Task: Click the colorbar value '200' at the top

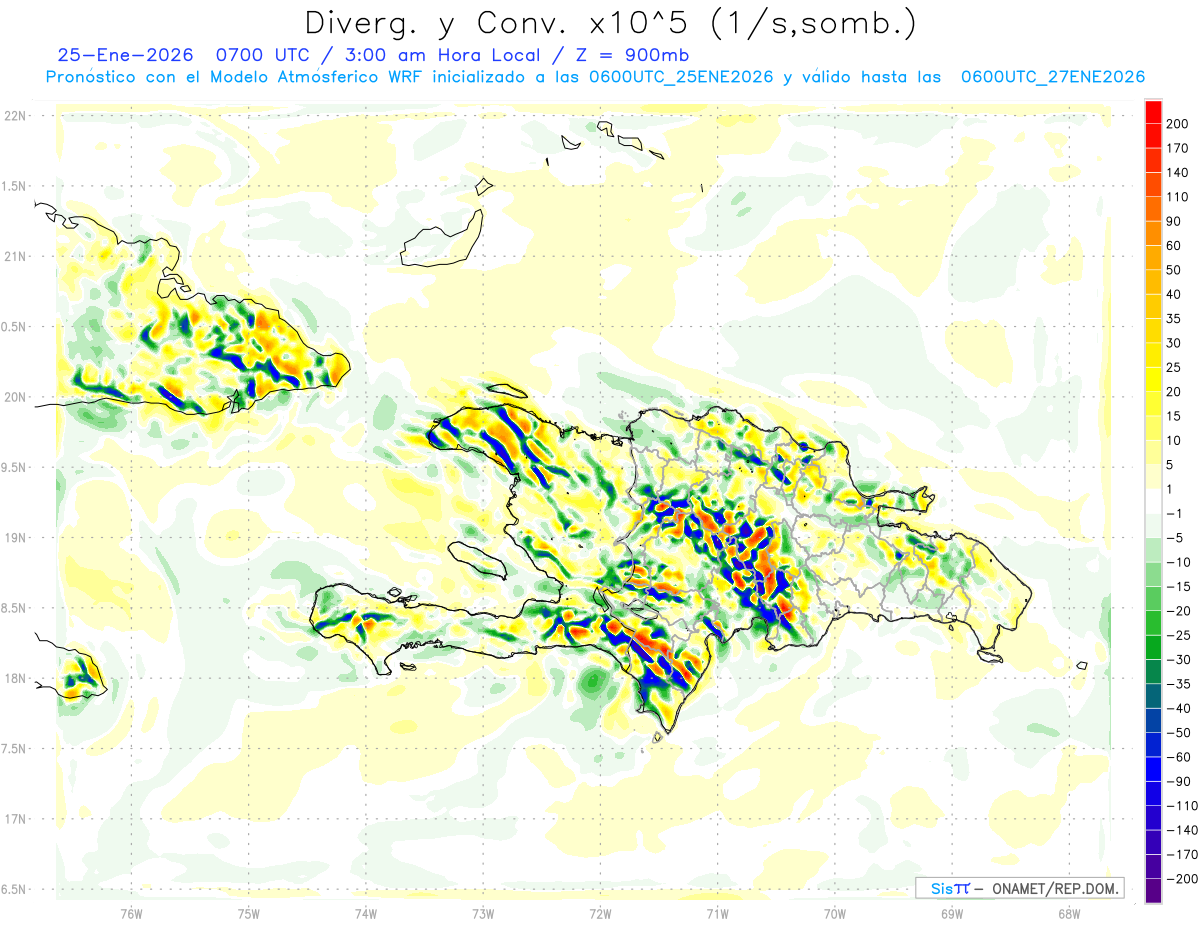Action: click(x=1179, y=123)
